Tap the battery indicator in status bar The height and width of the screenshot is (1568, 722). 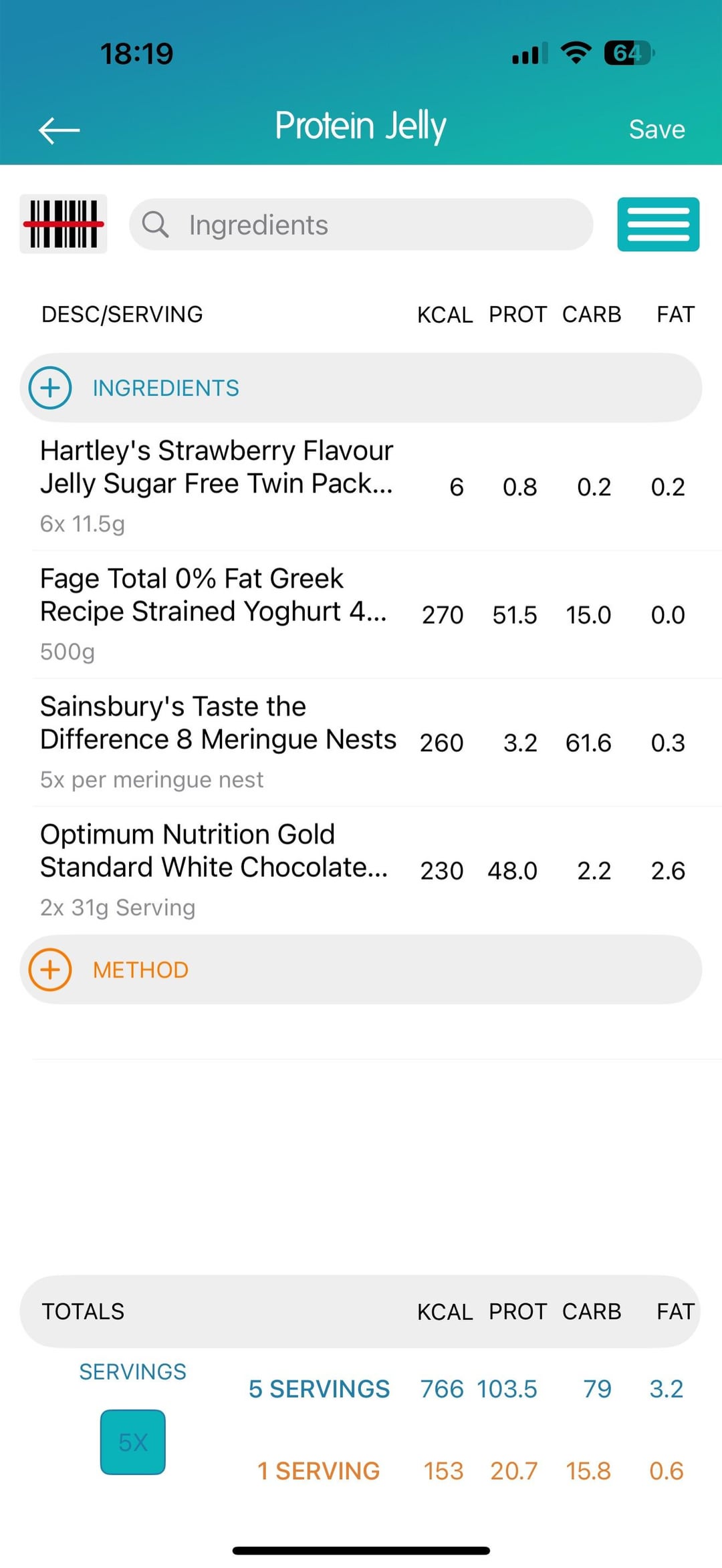point(628,53)
